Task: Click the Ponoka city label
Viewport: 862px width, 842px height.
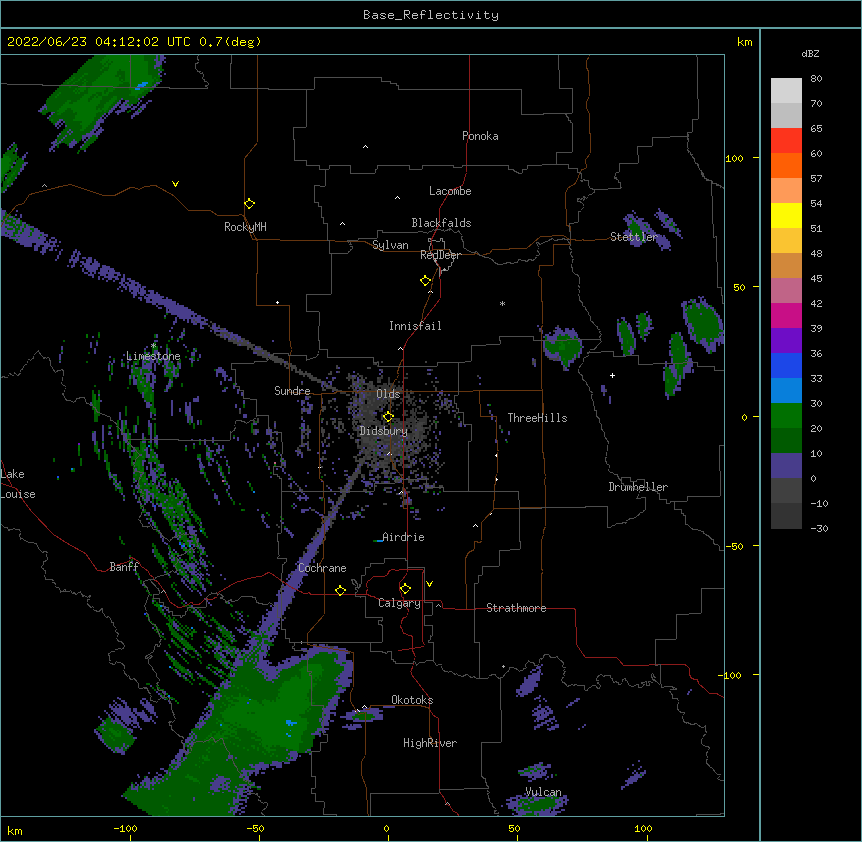Action: 480,136
